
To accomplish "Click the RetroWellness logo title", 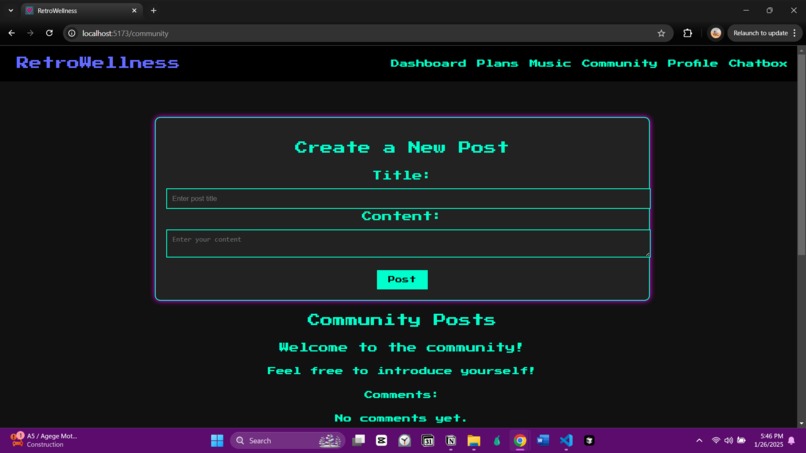I will coord(97,63).
